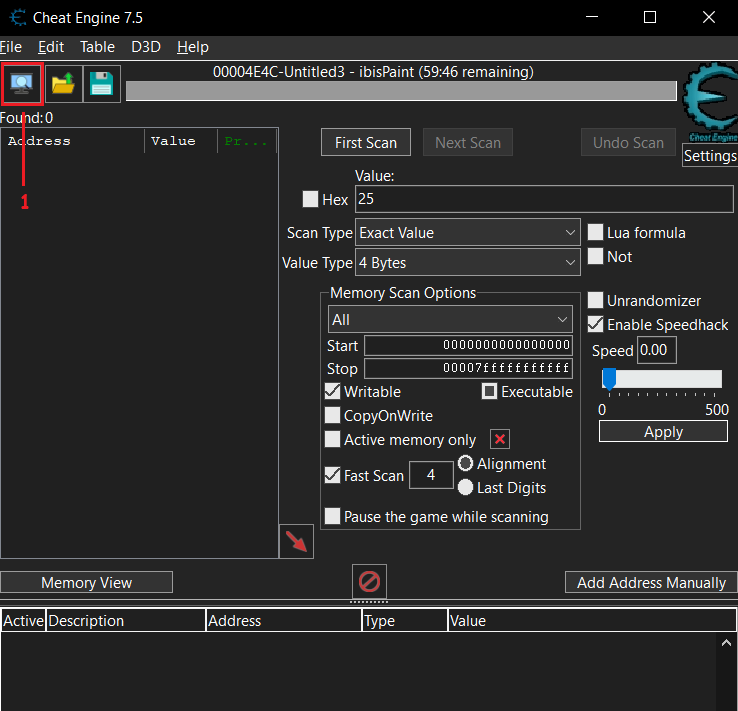Click the Active column header in address table
The height and width of the screenshot is (711, 738).
(23, 621)
